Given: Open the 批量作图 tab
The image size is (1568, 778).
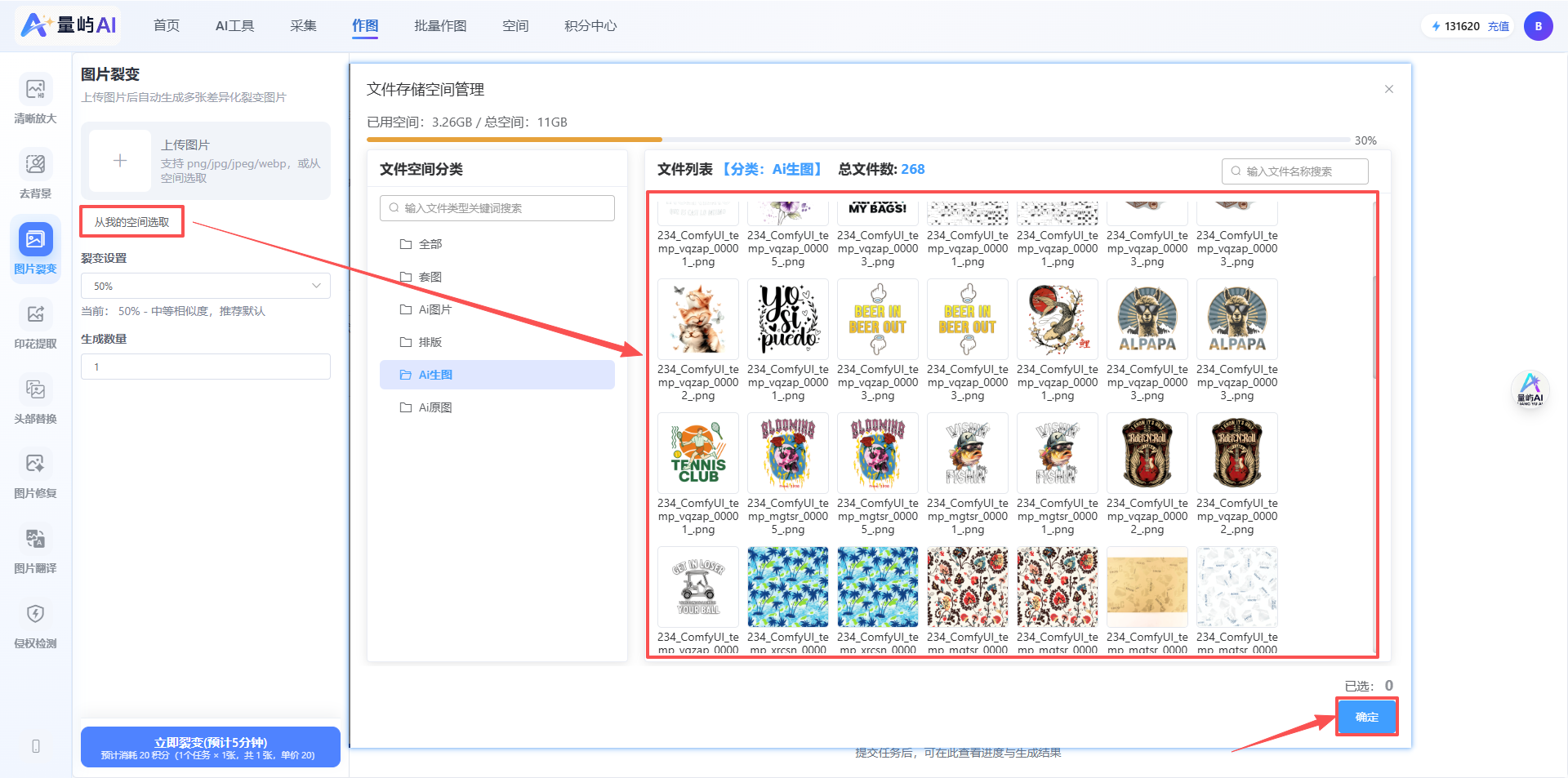Looking at the screenshot, I should click(440, 26).
